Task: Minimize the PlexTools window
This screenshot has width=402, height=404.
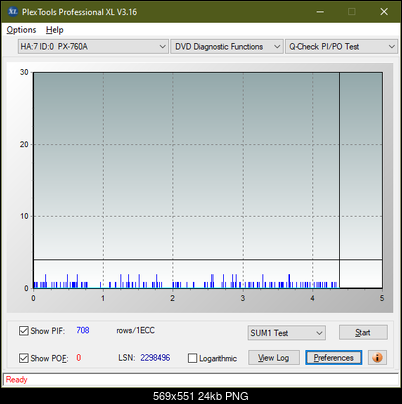Action: pos(320,12)
